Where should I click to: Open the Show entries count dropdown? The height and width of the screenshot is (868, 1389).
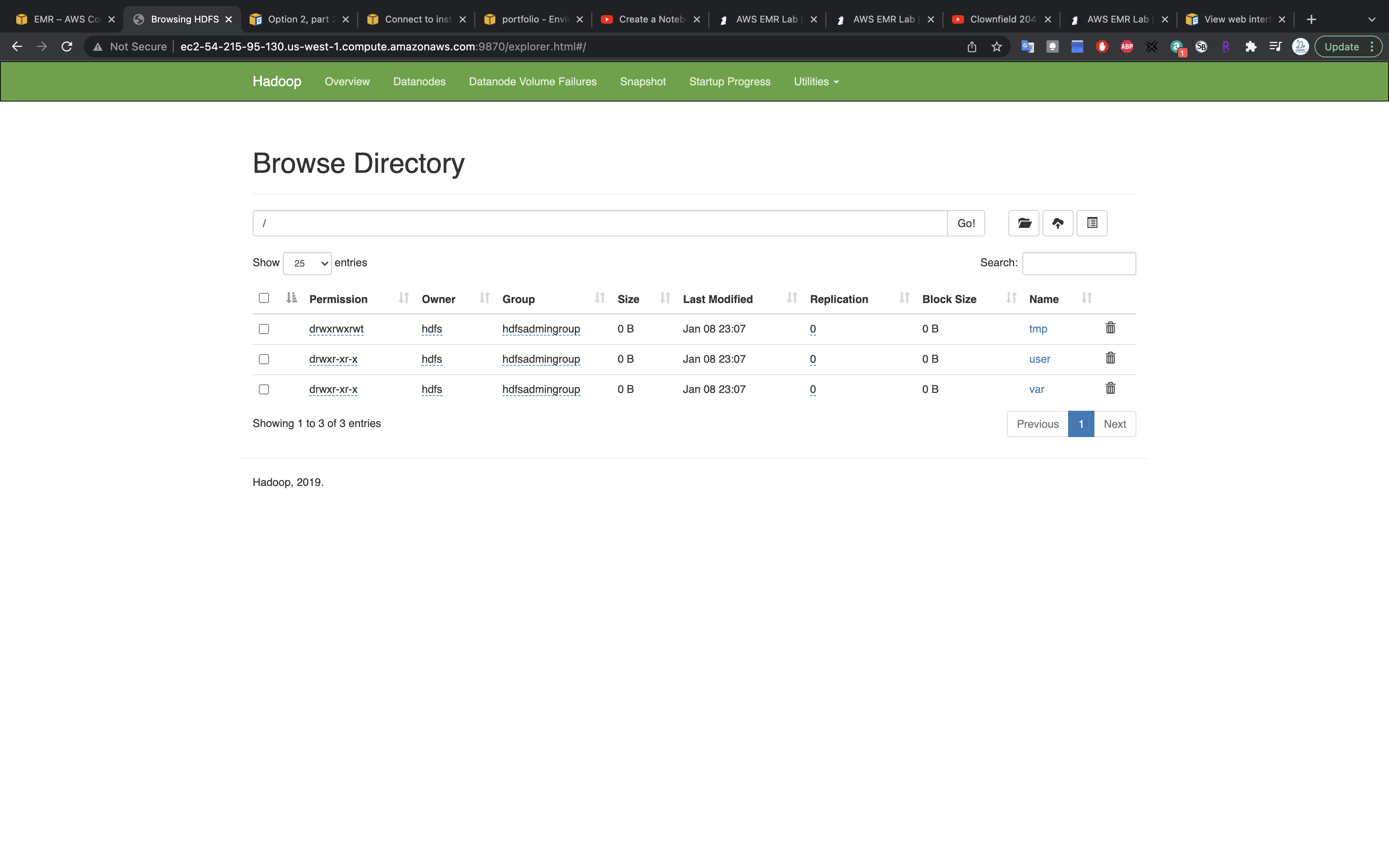(x=307, y=263)
